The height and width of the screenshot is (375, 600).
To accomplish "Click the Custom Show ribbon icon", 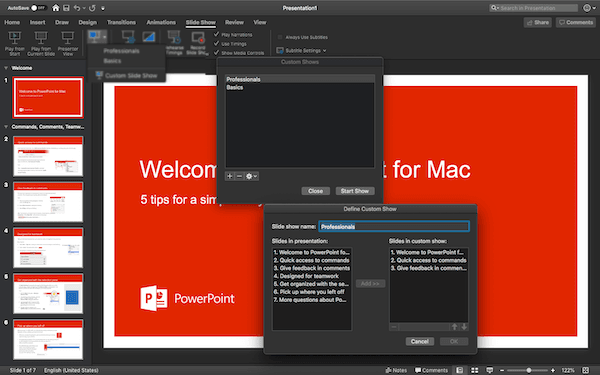I will pos(94,36).
